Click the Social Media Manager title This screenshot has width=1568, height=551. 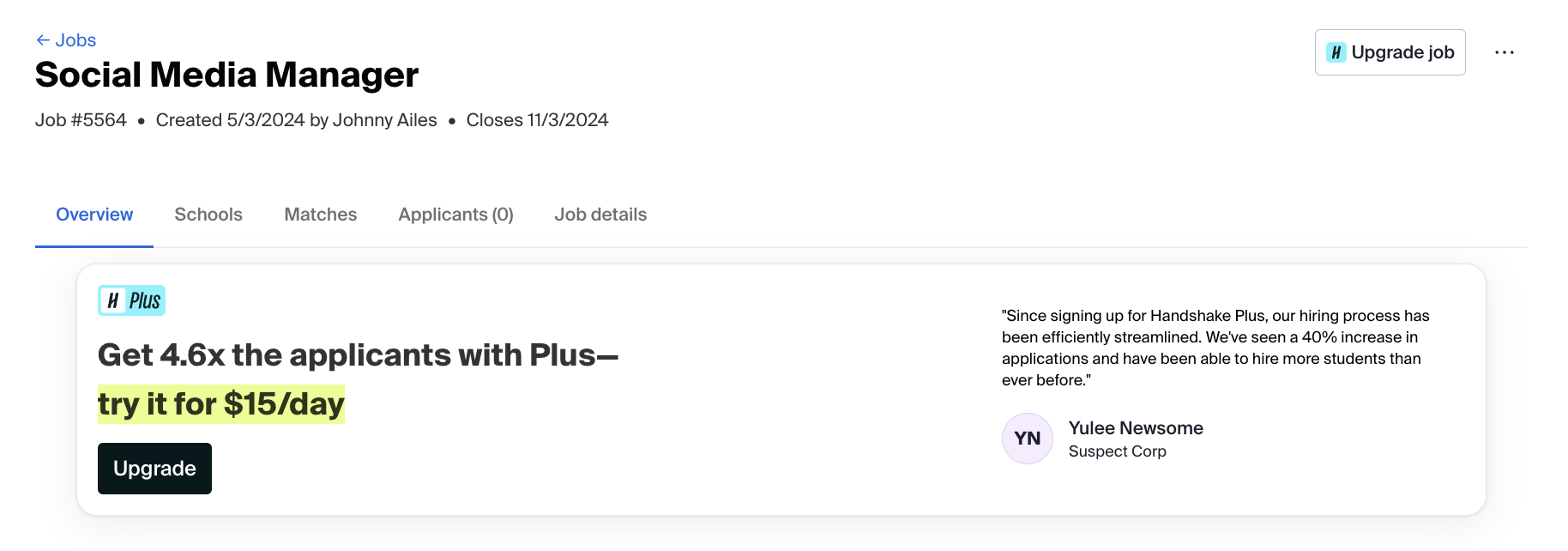click(226, 75)
